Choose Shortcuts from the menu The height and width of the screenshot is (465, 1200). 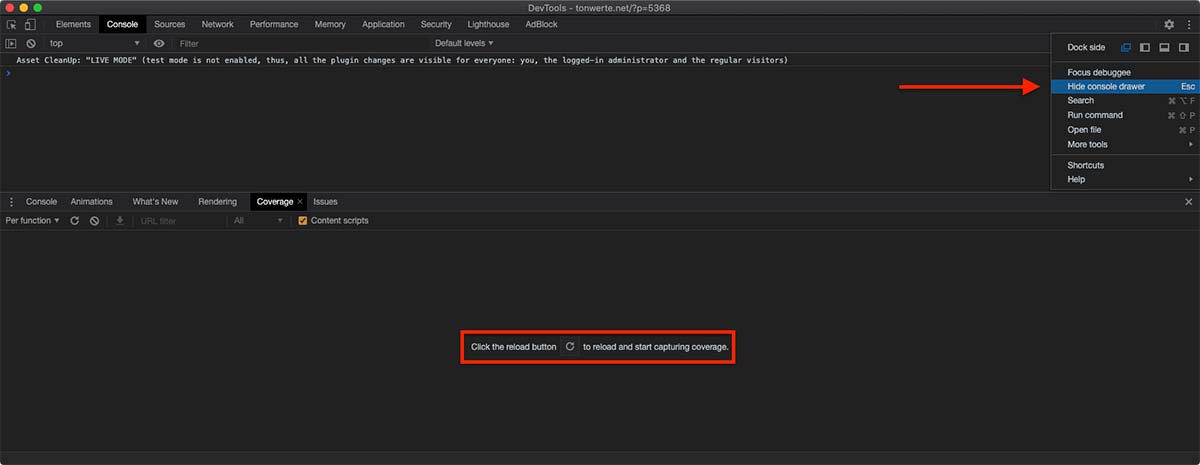point(1125,165)
